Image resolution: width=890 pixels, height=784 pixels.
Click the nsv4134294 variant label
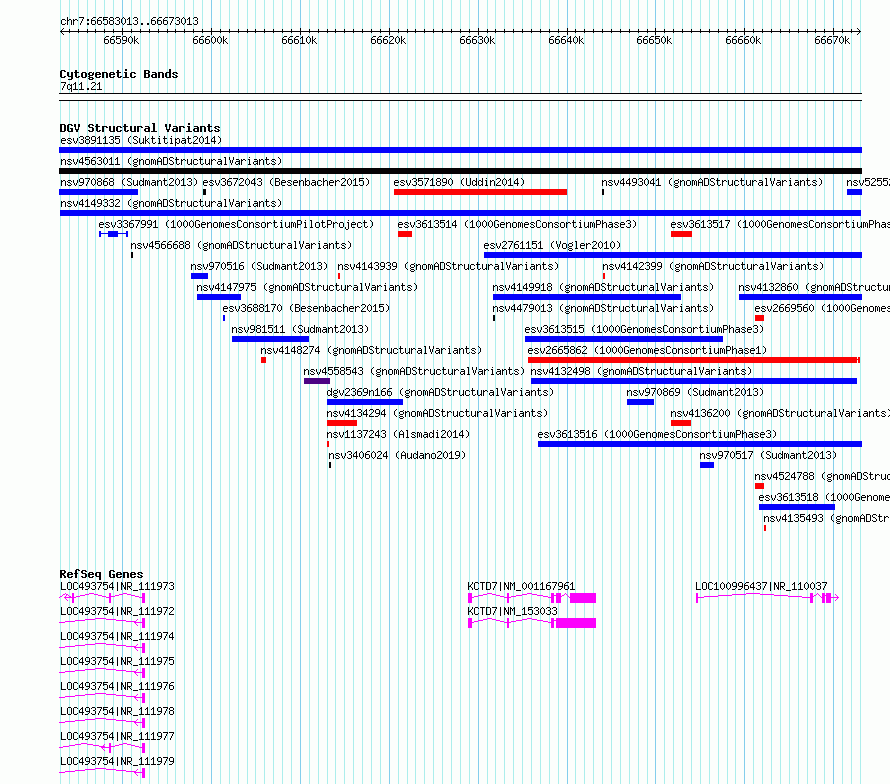[x=438, y=413]
